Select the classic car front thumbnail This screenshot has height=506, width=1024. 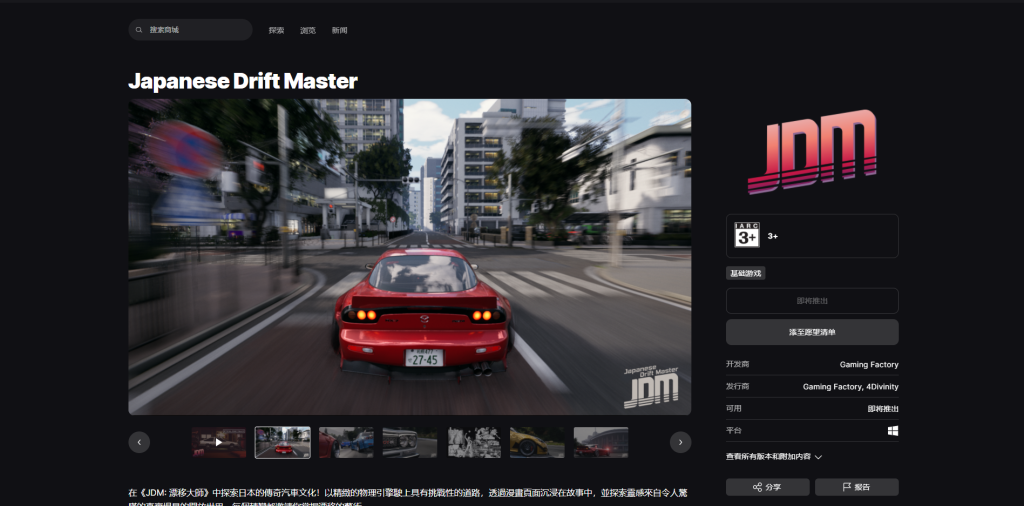pos(409,442)
